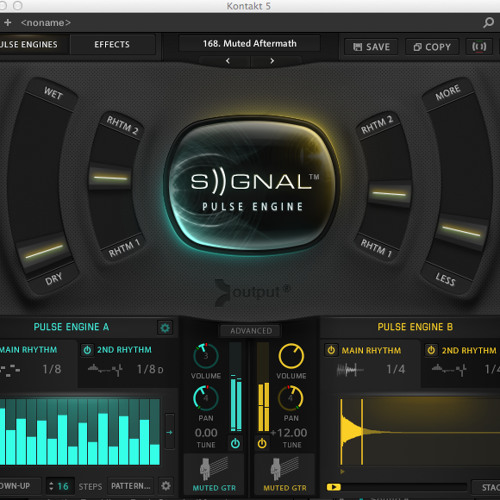The height and width of the screenshot is (500, 500).
Task: Click engine B Volume knob
Action: point(291,356)
